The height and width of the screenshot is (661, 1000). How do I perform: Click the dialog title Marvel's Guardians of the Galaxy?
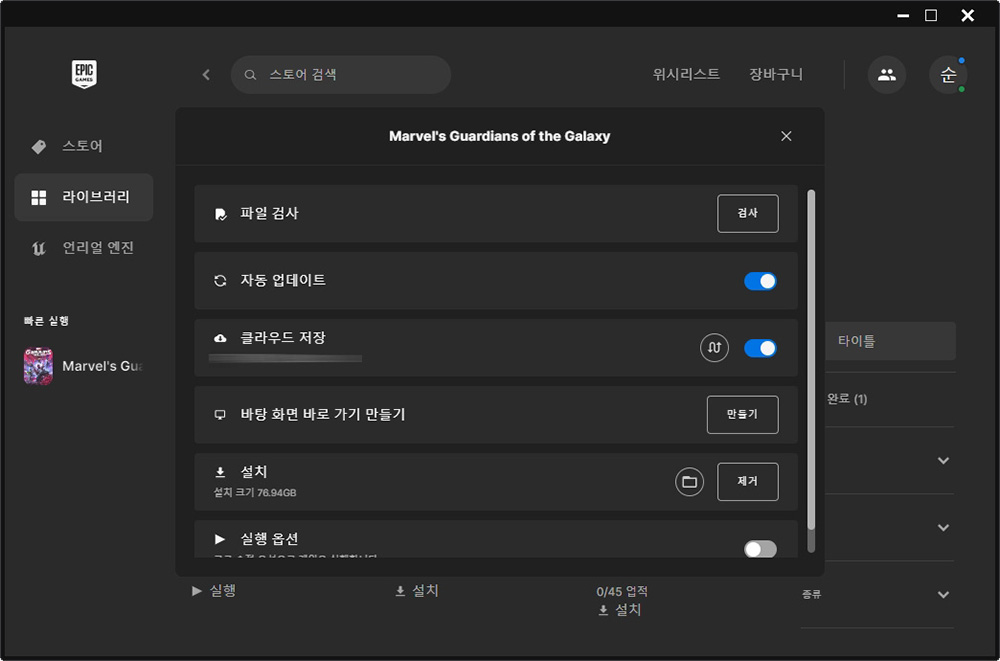click(x=499, y=137)
